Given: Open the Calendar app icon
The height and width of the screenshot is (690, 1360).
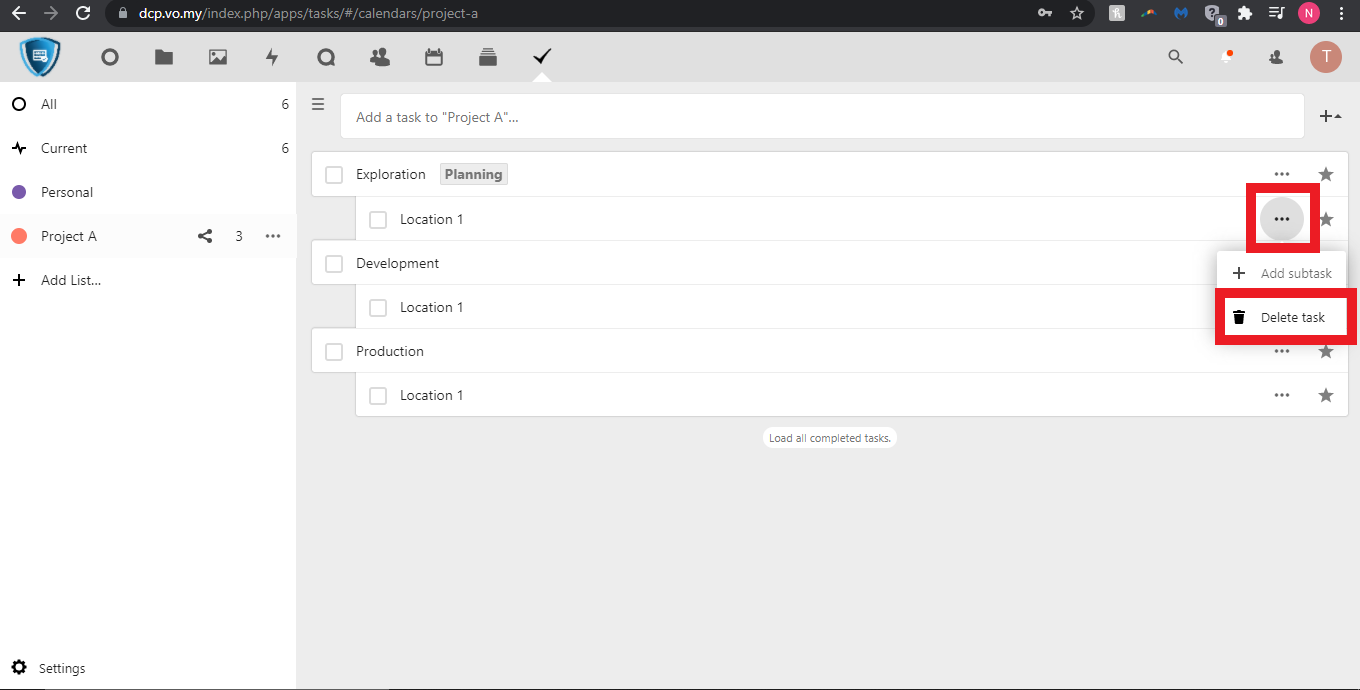Looking at the screenshot, I should point(434,58).
